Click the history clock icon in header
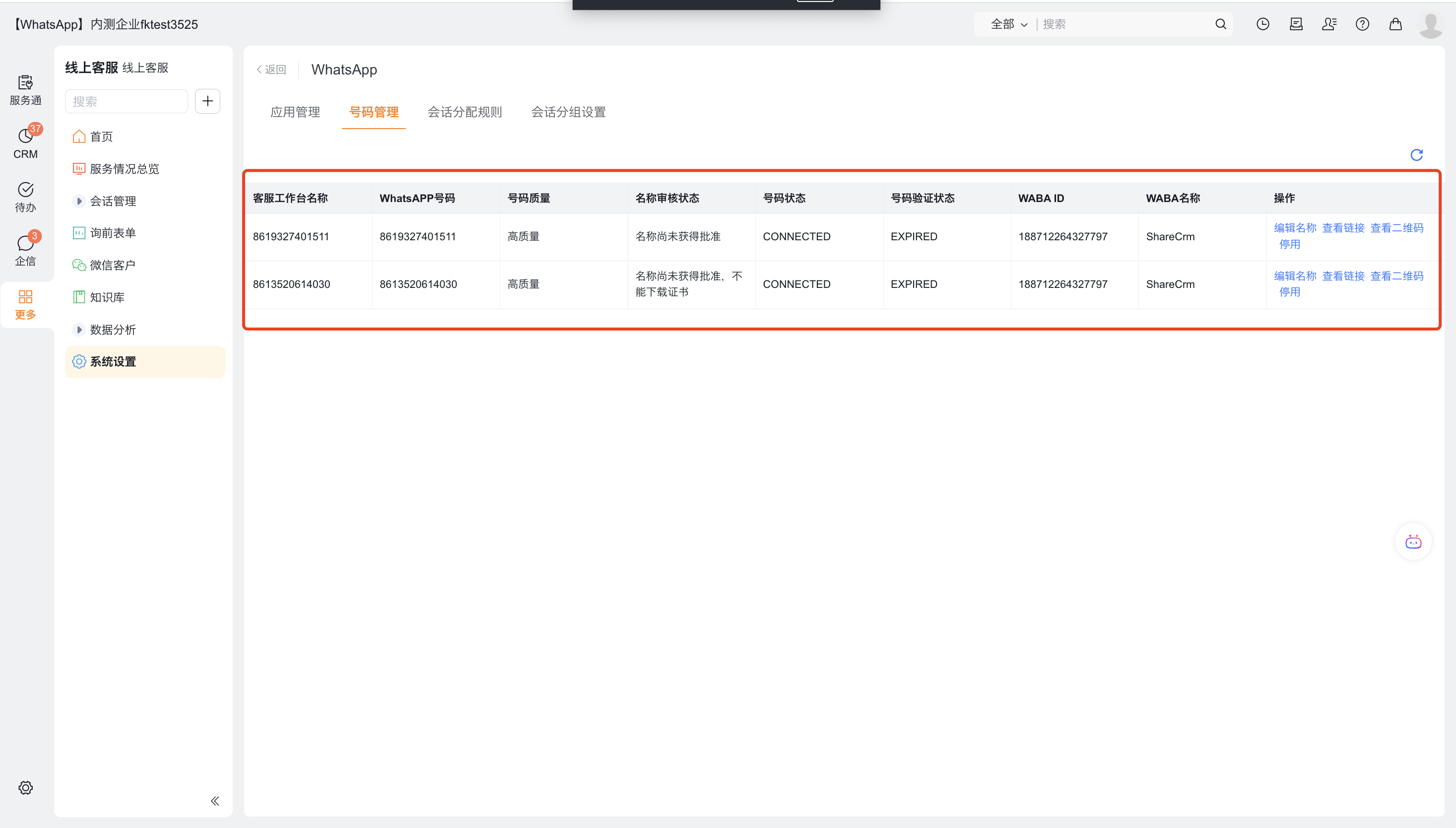This screenshot has height=828, width=1456. click(1262, 24)
